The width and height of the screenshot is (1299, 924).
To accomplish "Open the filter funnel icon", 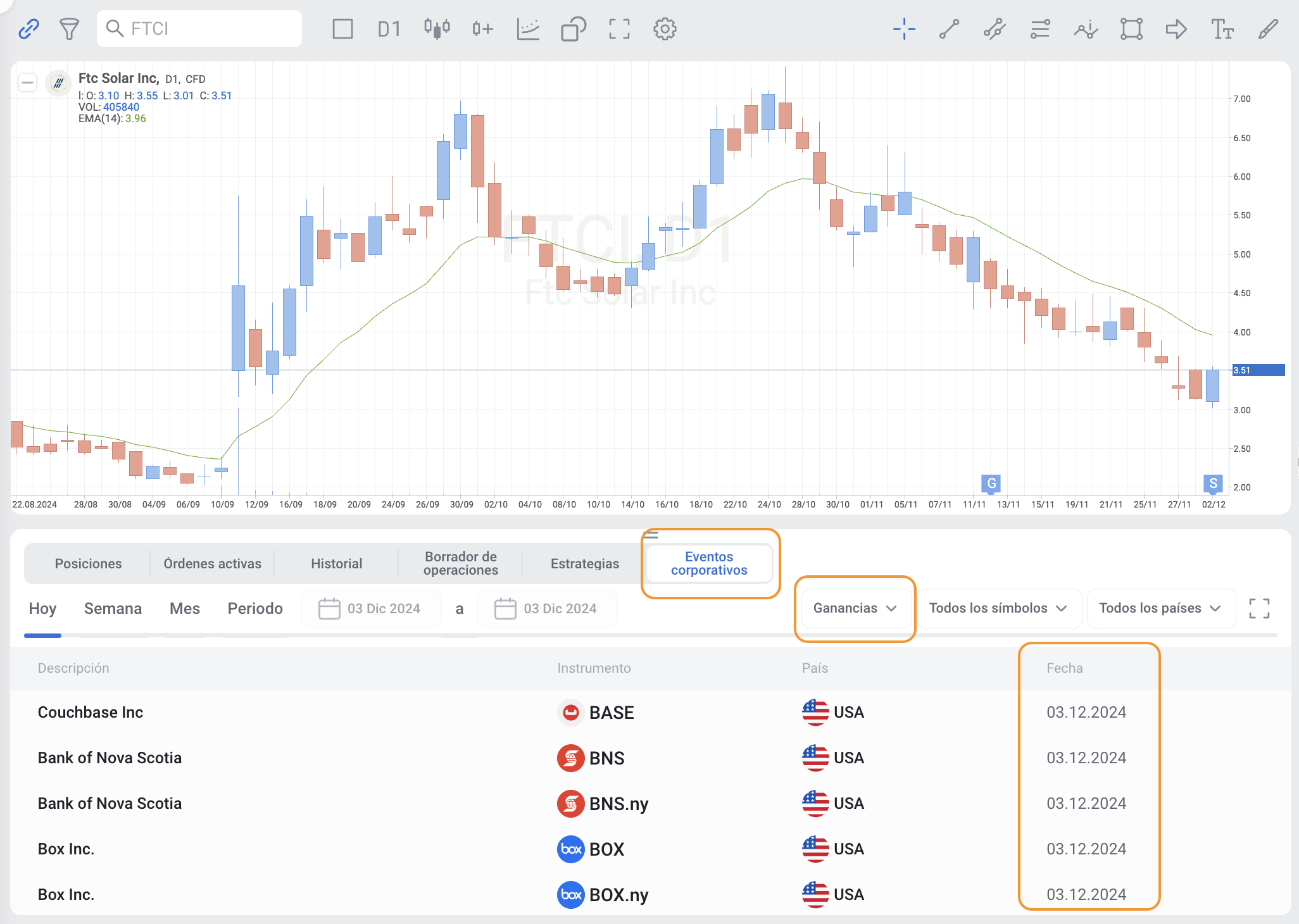I will tap(69, 28).
